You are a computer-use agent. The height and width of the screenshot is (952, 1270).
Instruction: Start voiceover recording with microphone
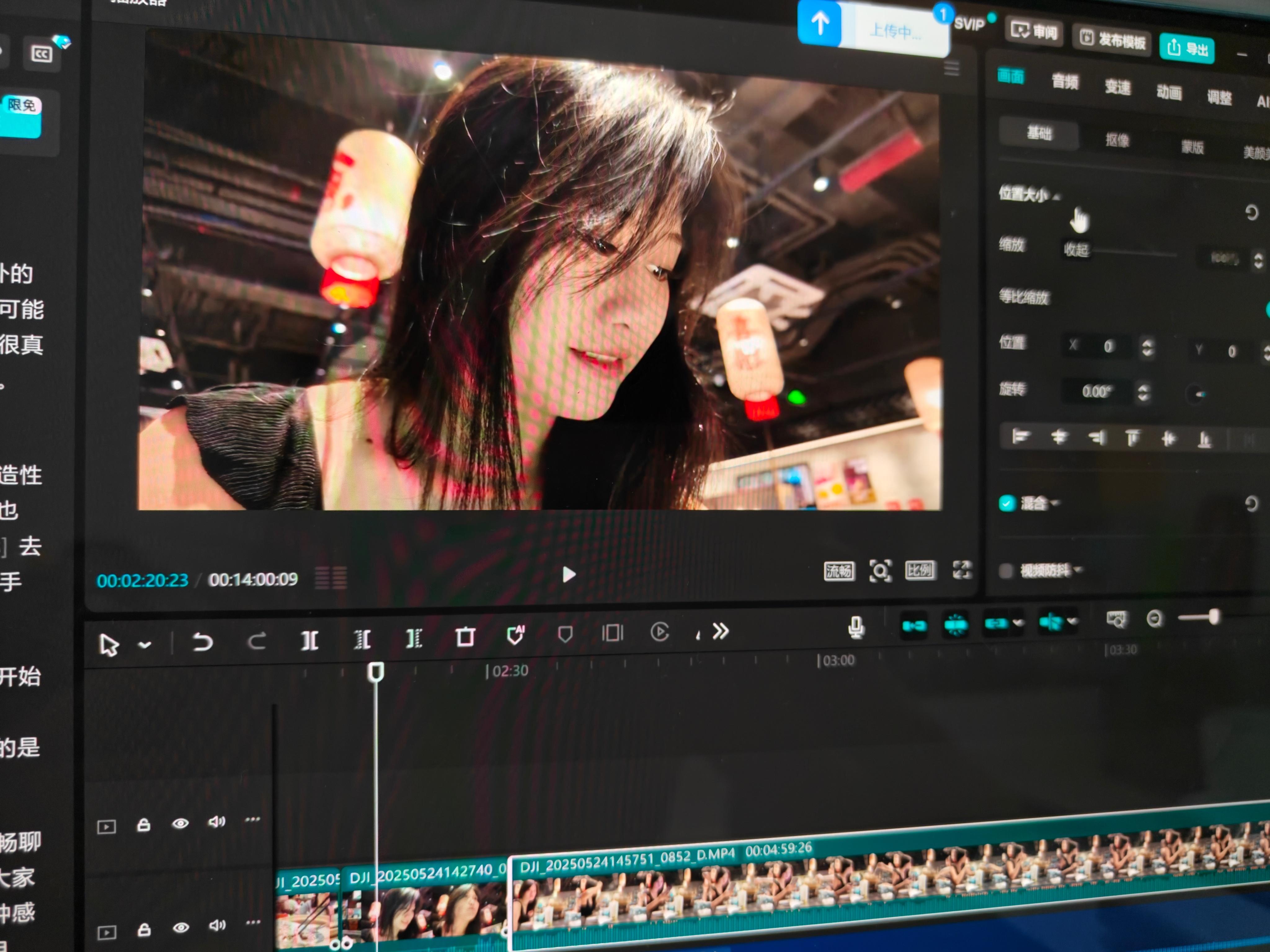[x=855, y=627]
